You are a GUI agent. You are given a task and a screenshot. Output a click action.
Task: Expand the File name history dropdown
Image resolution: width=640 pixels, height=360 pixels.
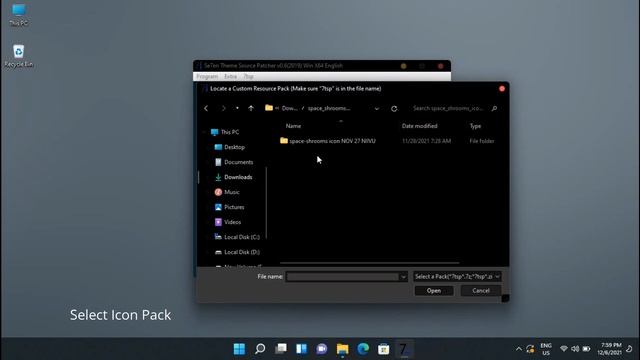pos(403,277)
